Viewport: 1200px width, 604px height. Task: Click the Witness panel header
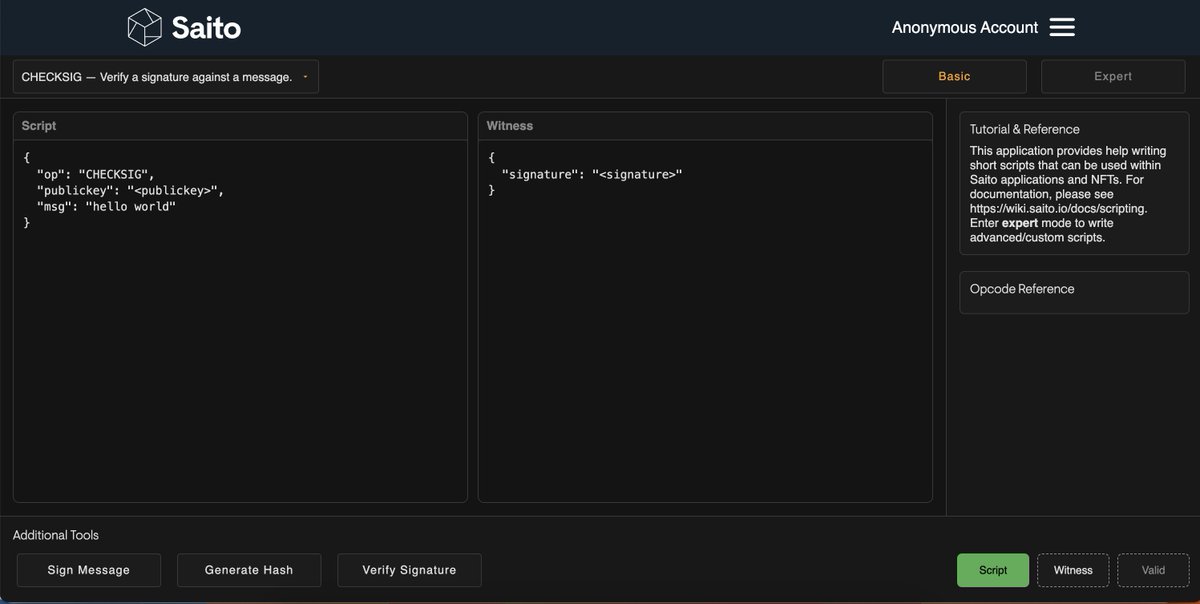point(705,126)
